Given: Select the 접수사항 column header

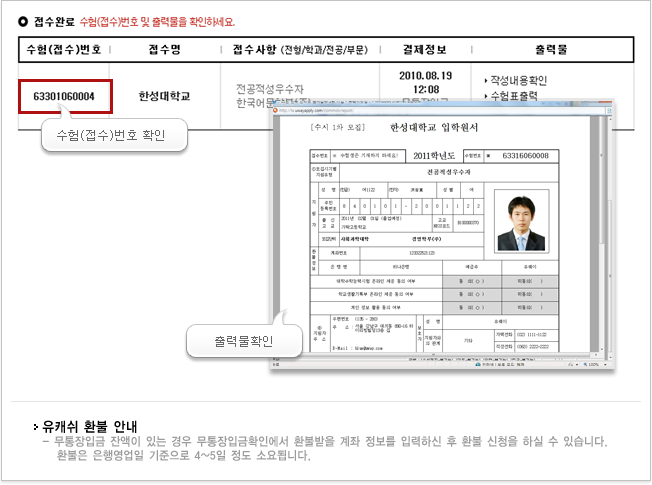Looking at the screenshot, I should [x=300, y=50].
